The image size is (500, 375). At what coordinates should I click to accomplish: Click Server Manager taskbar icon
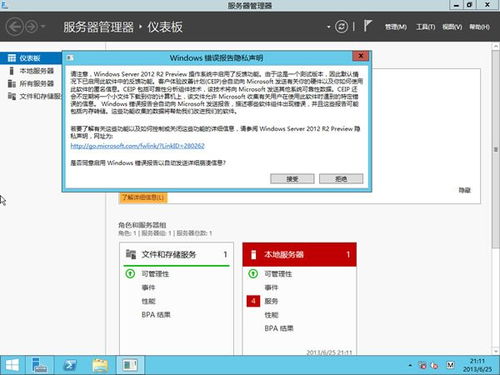point(40,366)
